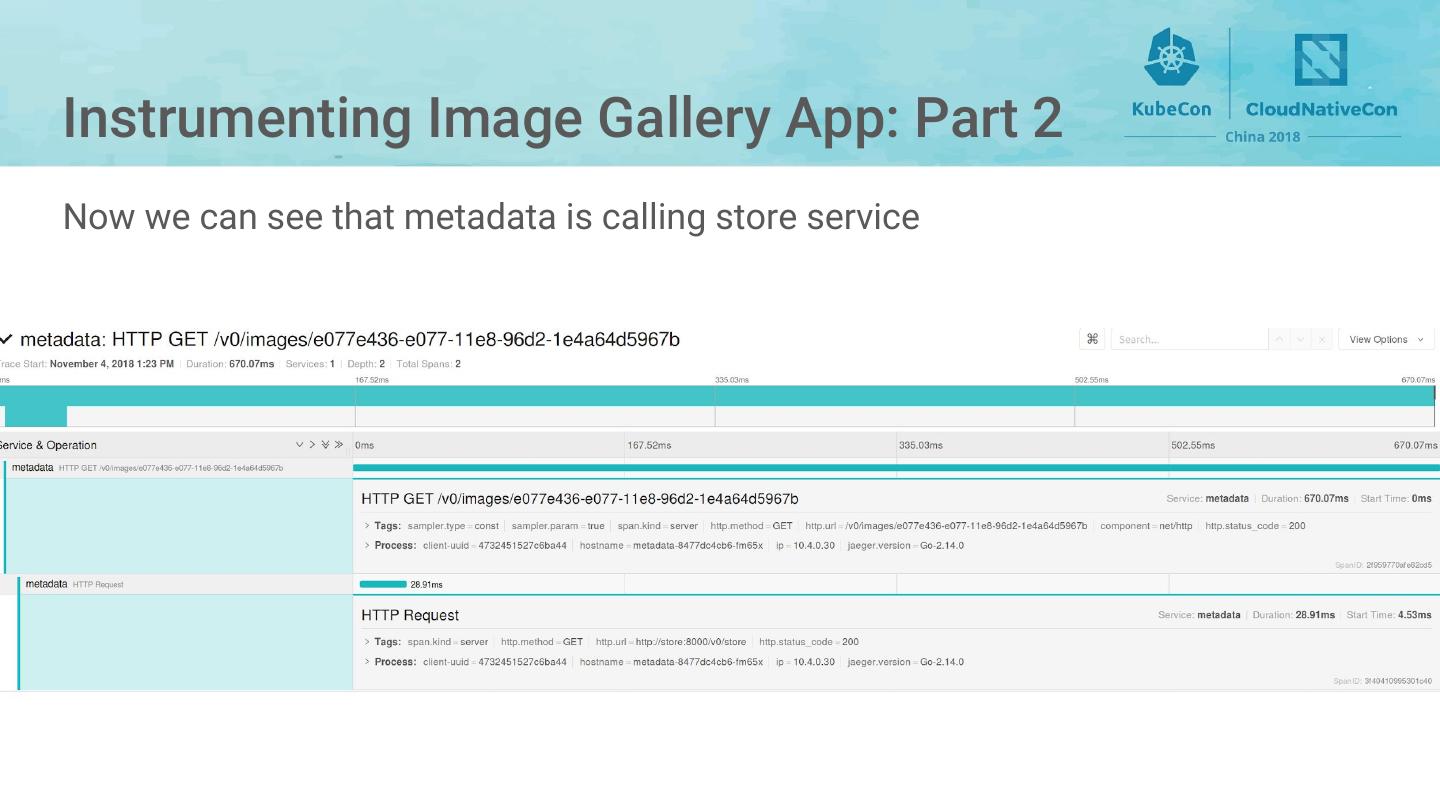Click the expand one level chevron icon
The width and height of the screenshot is (1440, 810).
[299, 445]
